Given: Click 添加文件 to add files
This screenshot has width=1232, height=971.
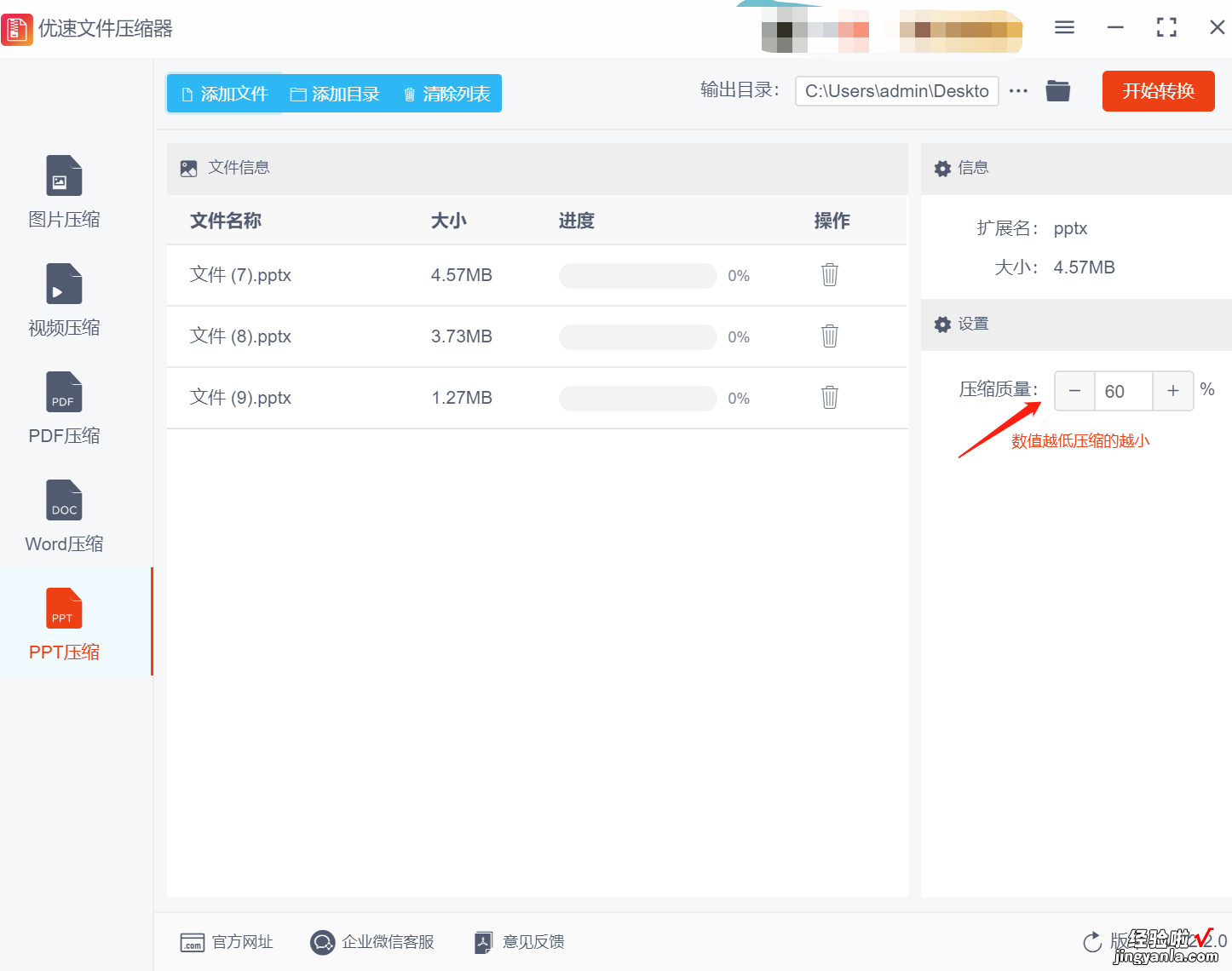Looking at the screenshot, I should click(x=225, y=94).
